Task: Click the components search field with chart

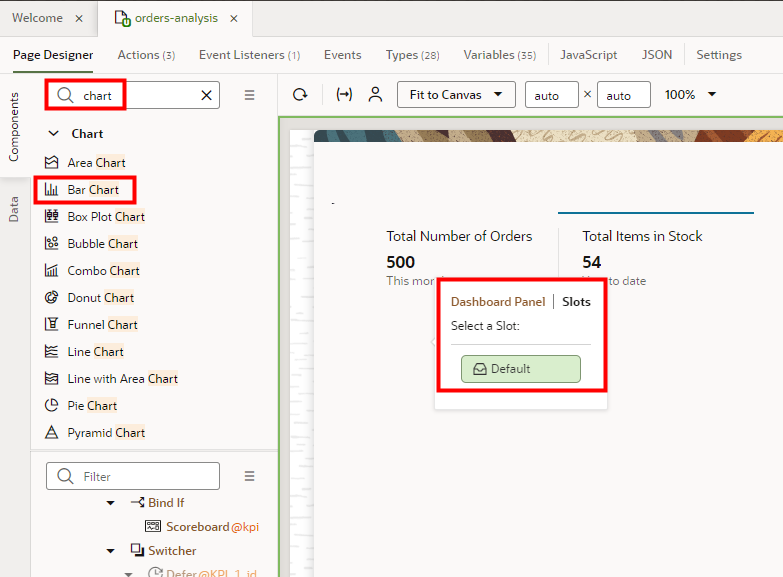Action: pyautogui.click(x=133, y=95)
